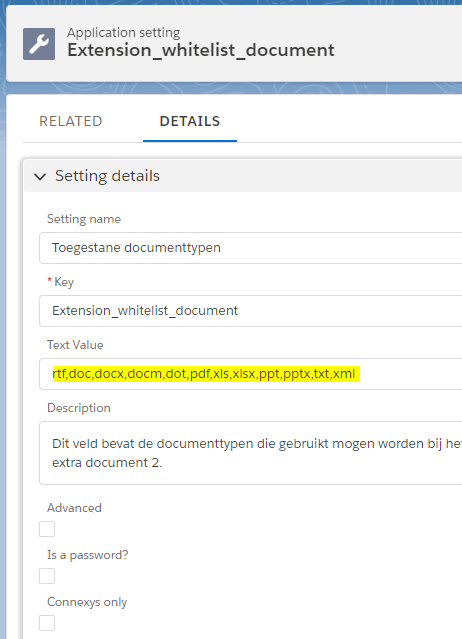Collapse the Setting details chevron
Image resolution: width=462 pixels, height=639 pixels.
40,177
